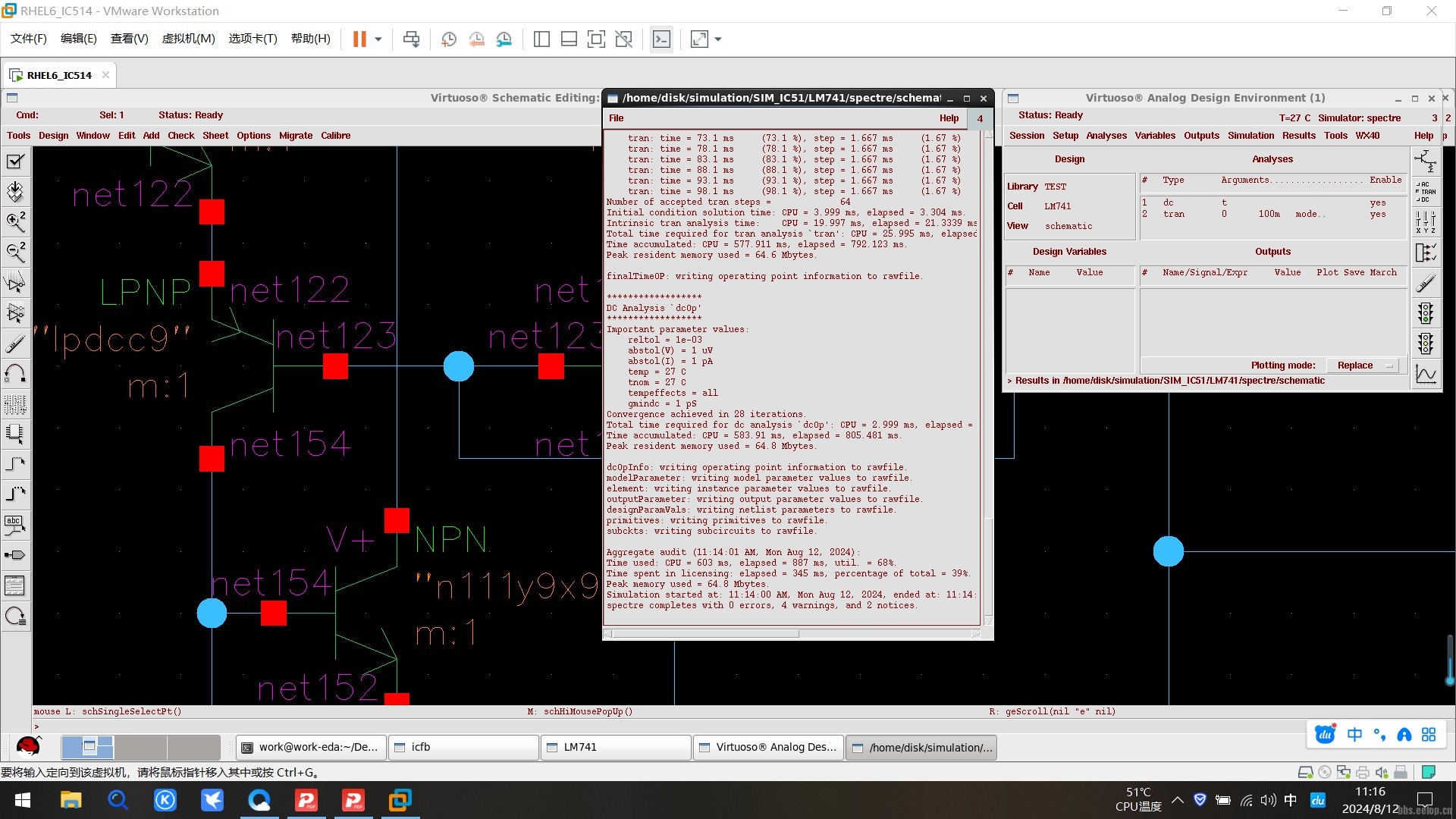The height and width of the screenshot is (819, 1456).
Task: Click the Delete tool in schematic toolbar
Action: tap(15, 344)
